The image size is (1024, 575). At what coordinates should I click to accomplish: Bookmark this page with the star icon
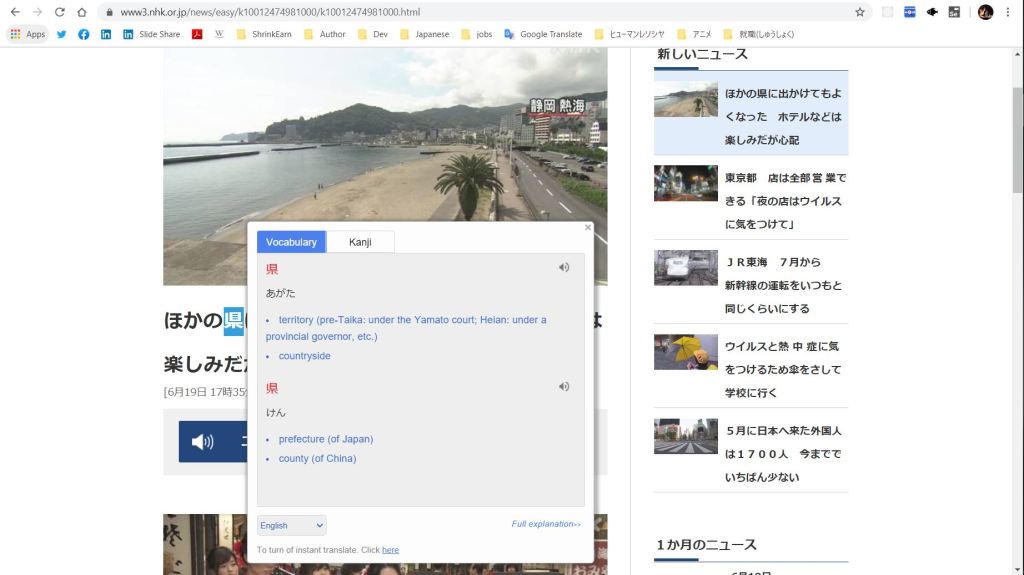[x=860, y=12]
